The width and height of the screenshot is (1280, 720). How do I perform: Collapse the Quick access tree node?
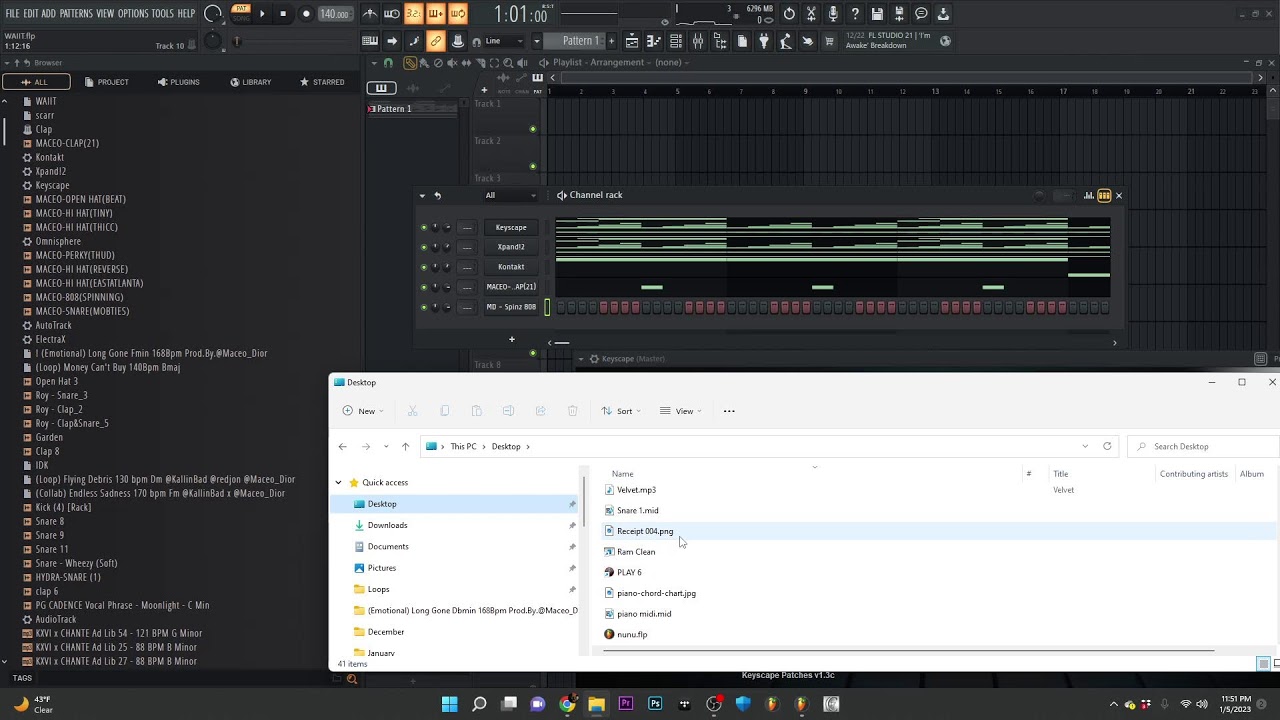tap(338, 482)
